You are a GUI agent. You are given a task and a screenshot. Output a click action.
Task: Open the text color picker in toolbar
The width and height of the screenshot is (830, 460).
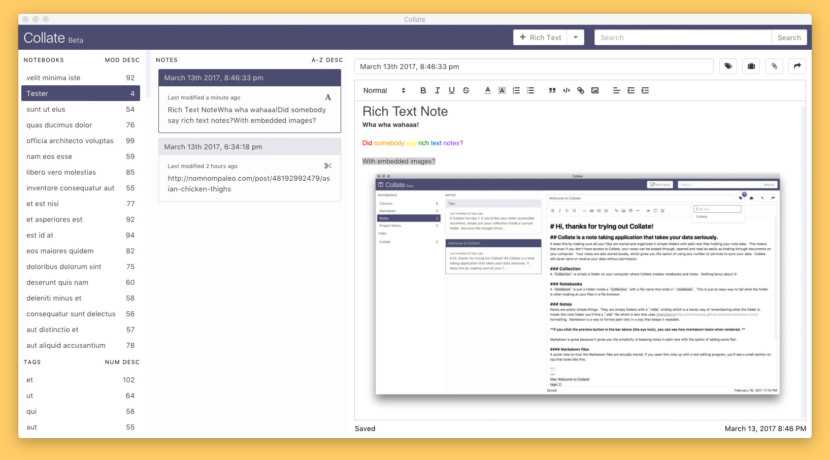click(x=488, y=90)
